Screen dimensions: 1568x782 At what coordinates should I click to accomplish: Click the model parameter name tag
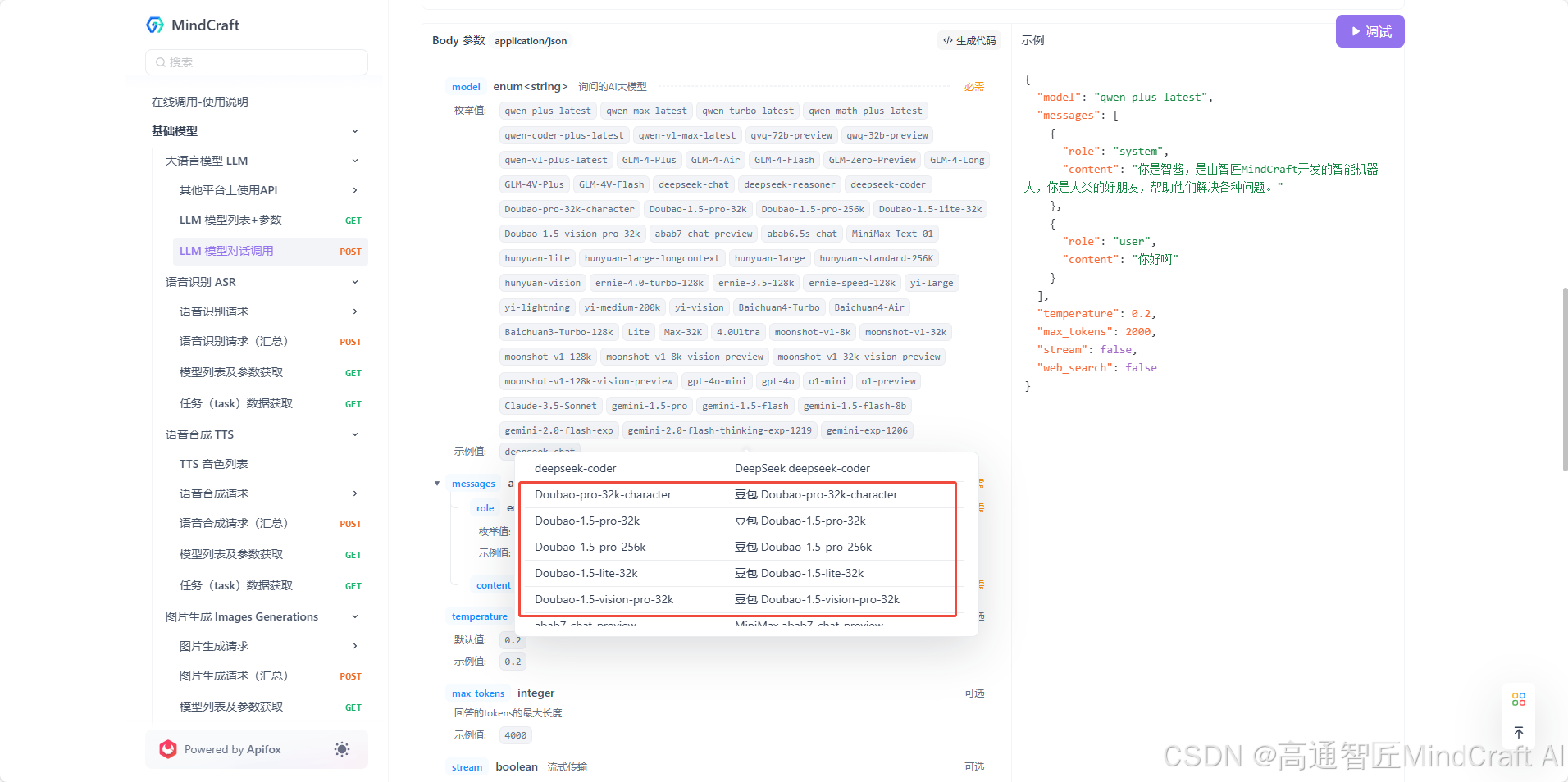466,87
